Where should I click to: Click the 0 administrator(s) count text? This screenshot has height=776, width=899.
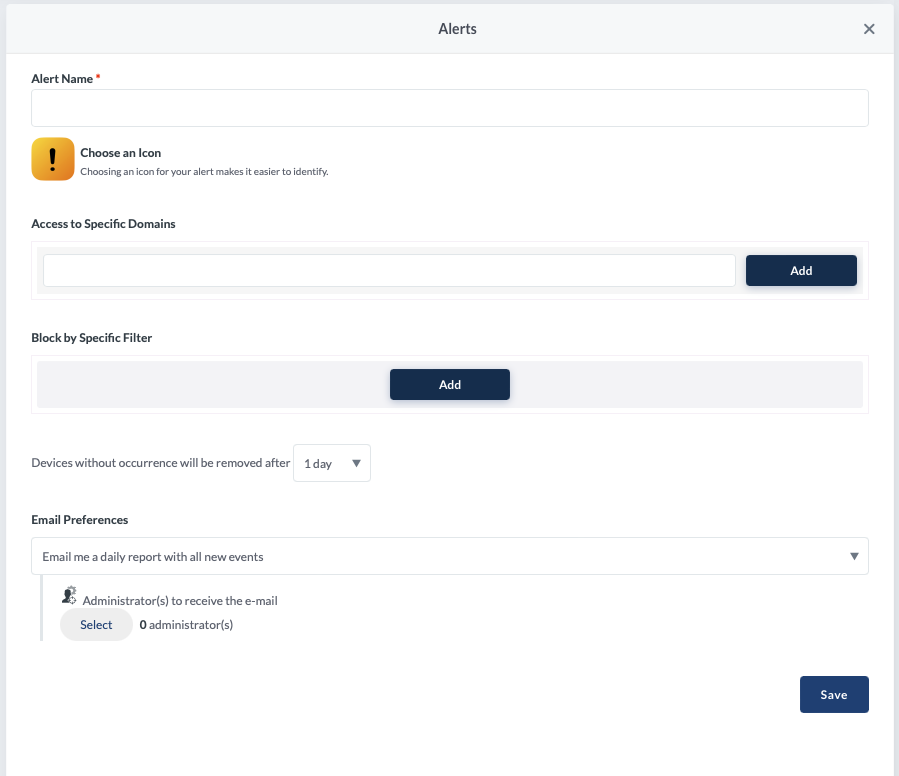186,625
